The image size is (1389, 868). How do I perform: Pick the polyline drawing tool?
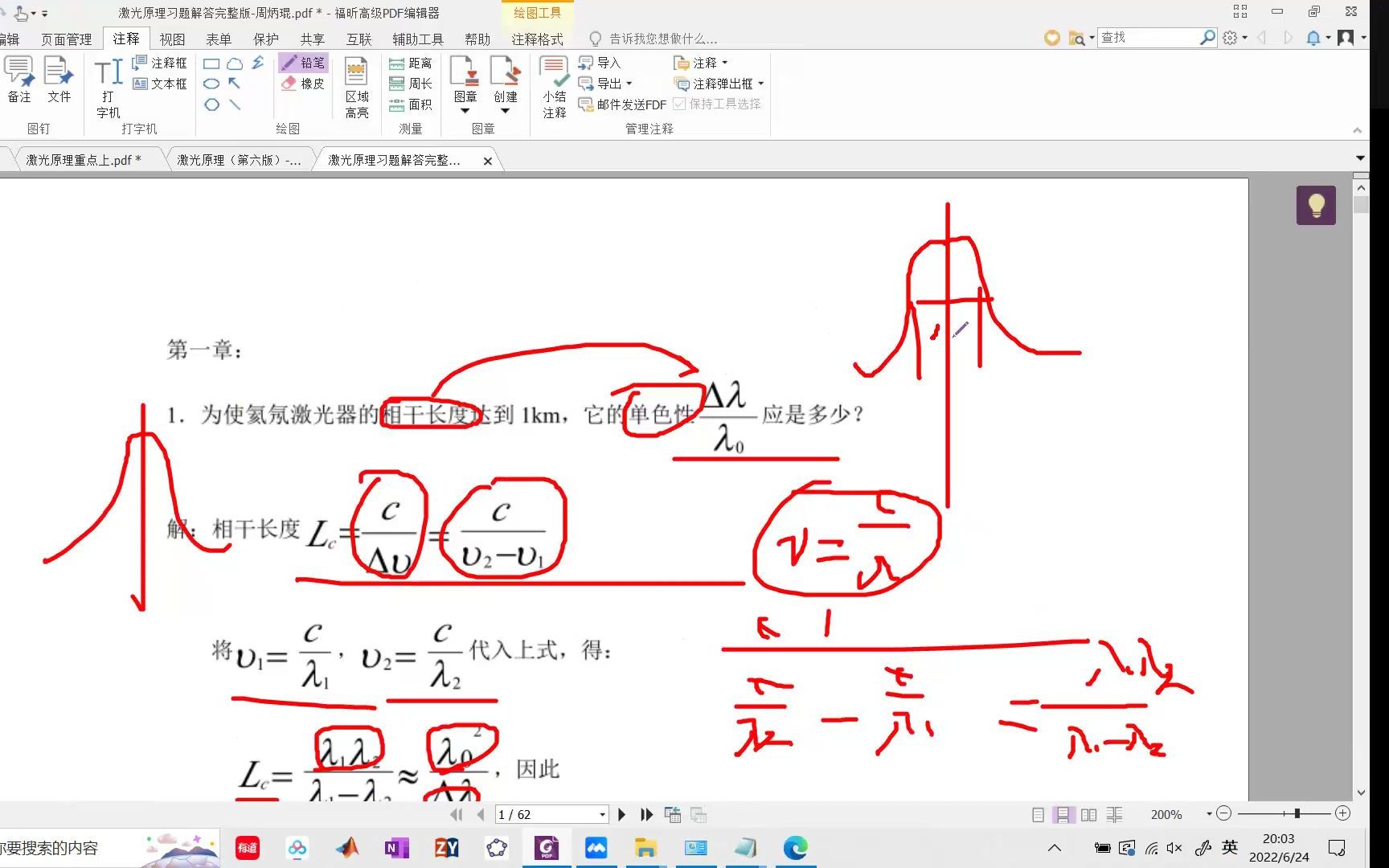tap(258, 63)
